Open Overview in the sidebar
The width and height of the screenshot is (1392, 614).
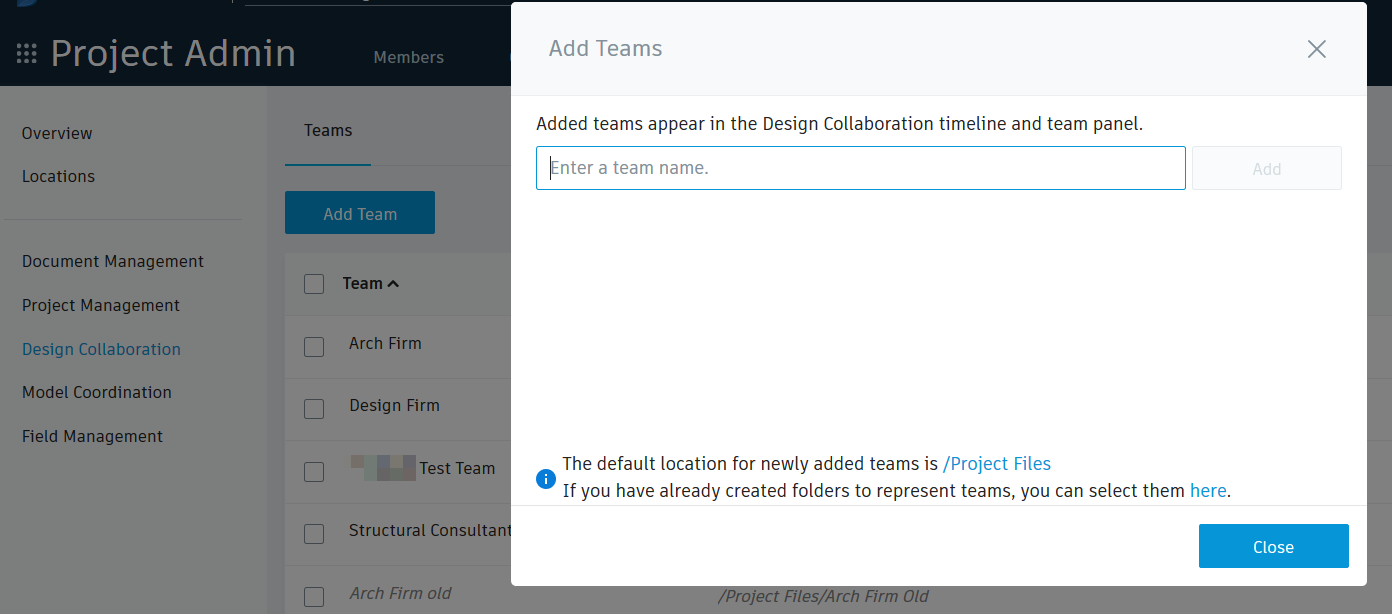click(57, 133)
